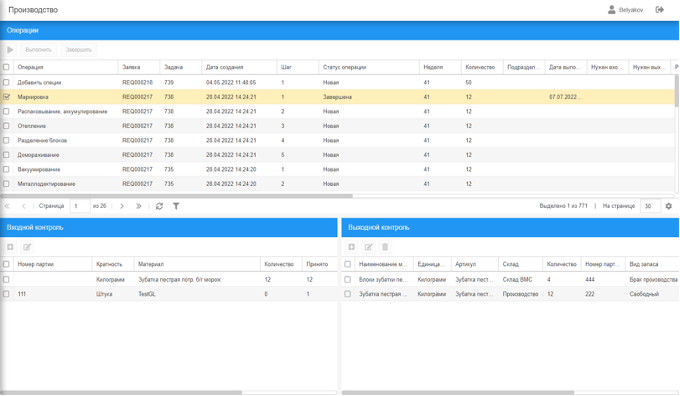Check the Распаковывание, аккумулирование row checkbox
This screenshot has width=680, height=396.
[x=6, y=111]
